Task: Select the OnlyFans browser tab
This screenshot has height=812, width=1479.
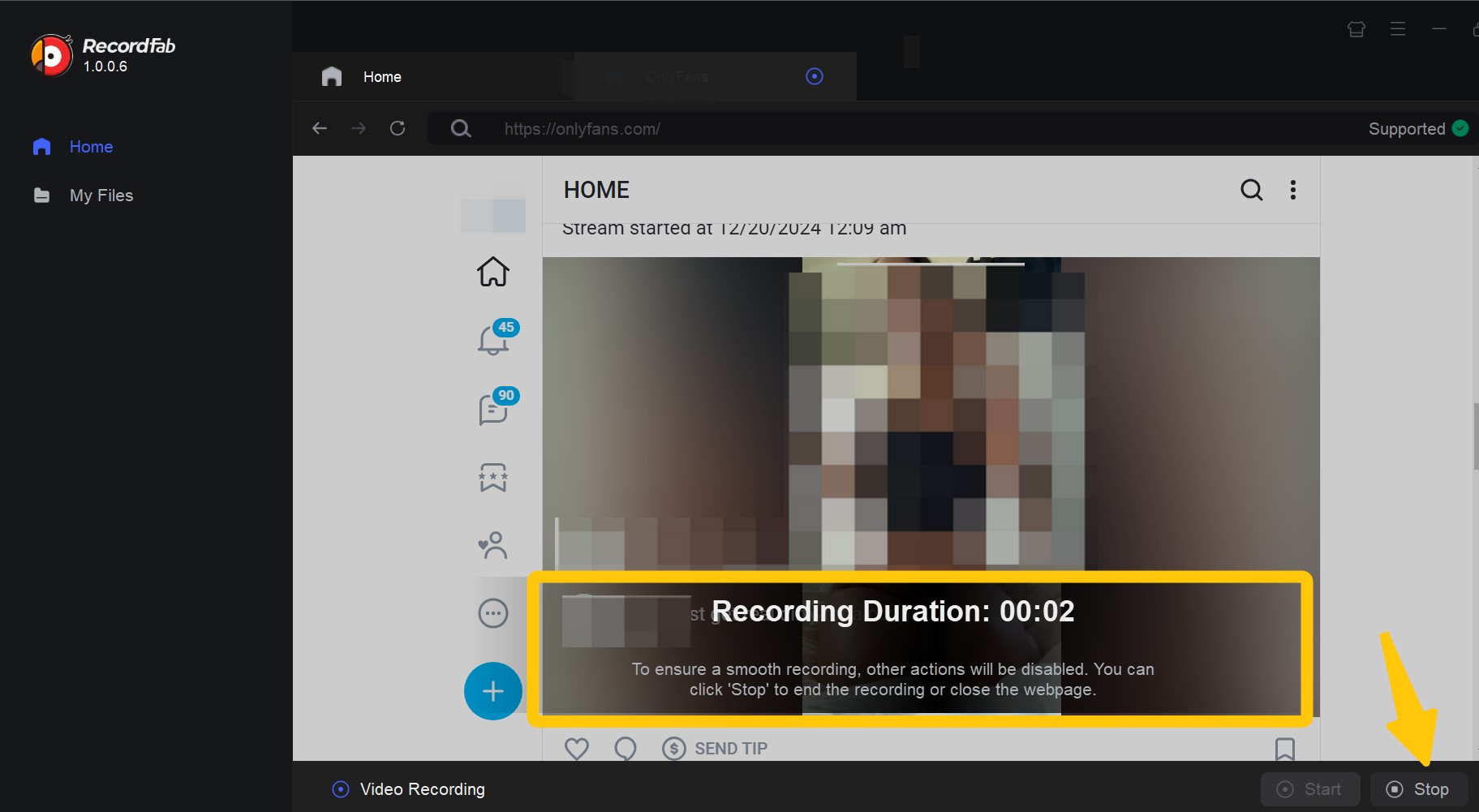Action: (714, 76)
